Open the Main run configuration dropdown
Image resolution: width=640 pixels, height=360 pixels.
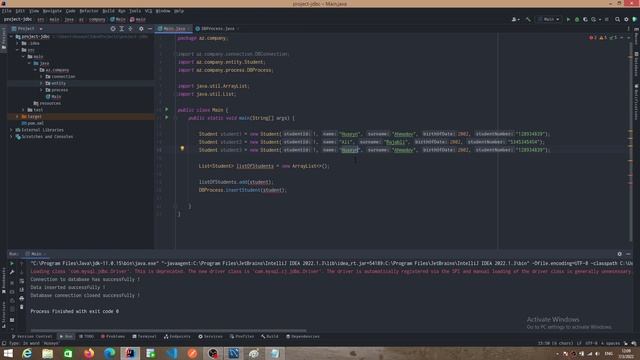point(549,19)
